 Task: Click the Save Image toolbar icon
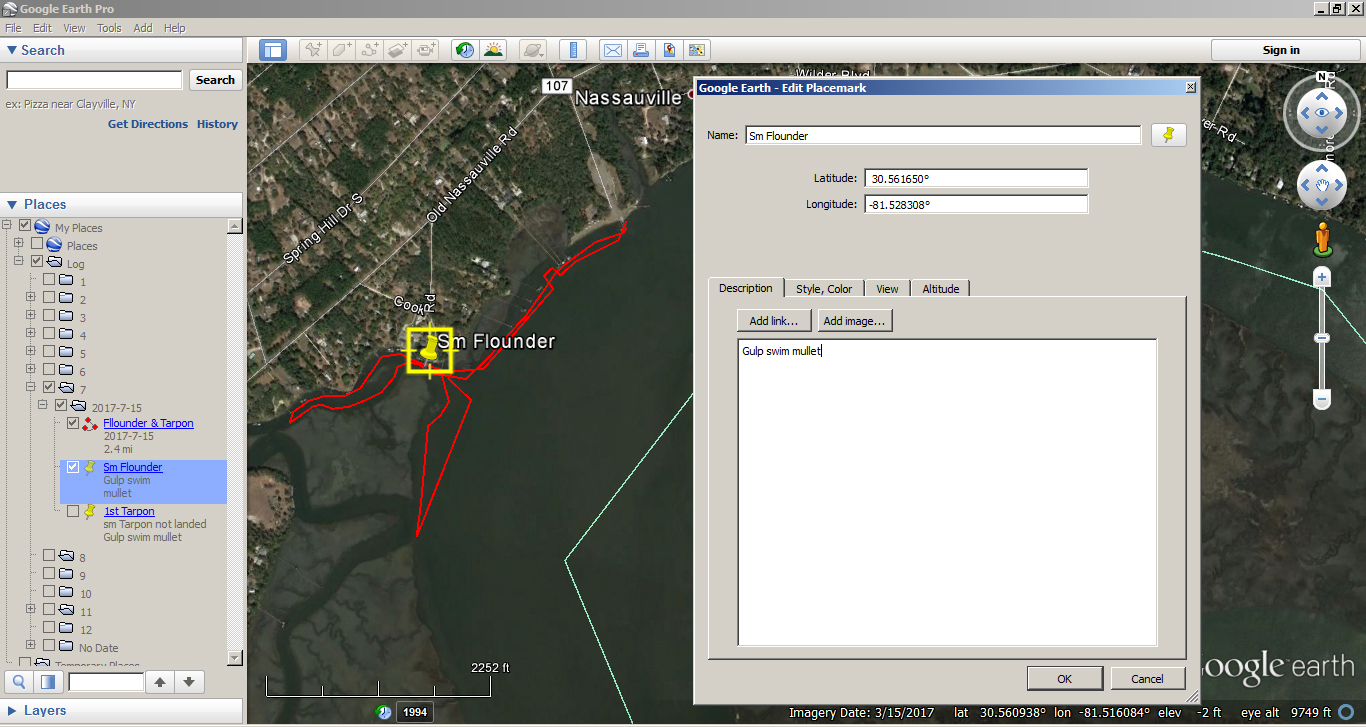[668, 50]
